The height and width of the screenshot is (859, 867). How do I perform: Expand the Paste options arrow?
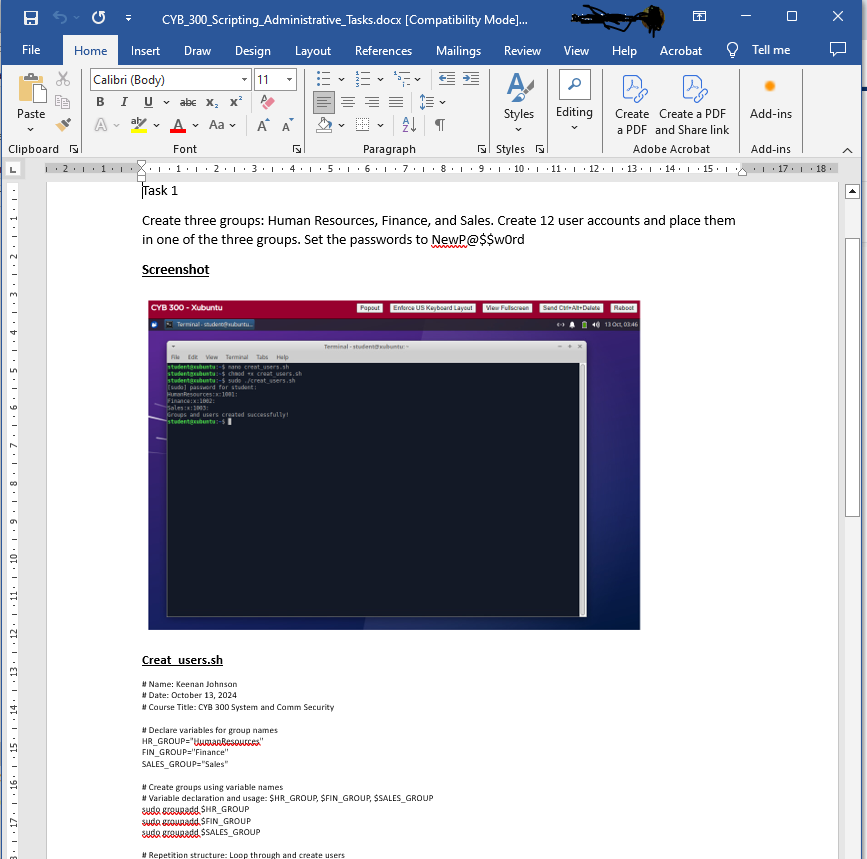pyautogui.click(x=31, y=129)
